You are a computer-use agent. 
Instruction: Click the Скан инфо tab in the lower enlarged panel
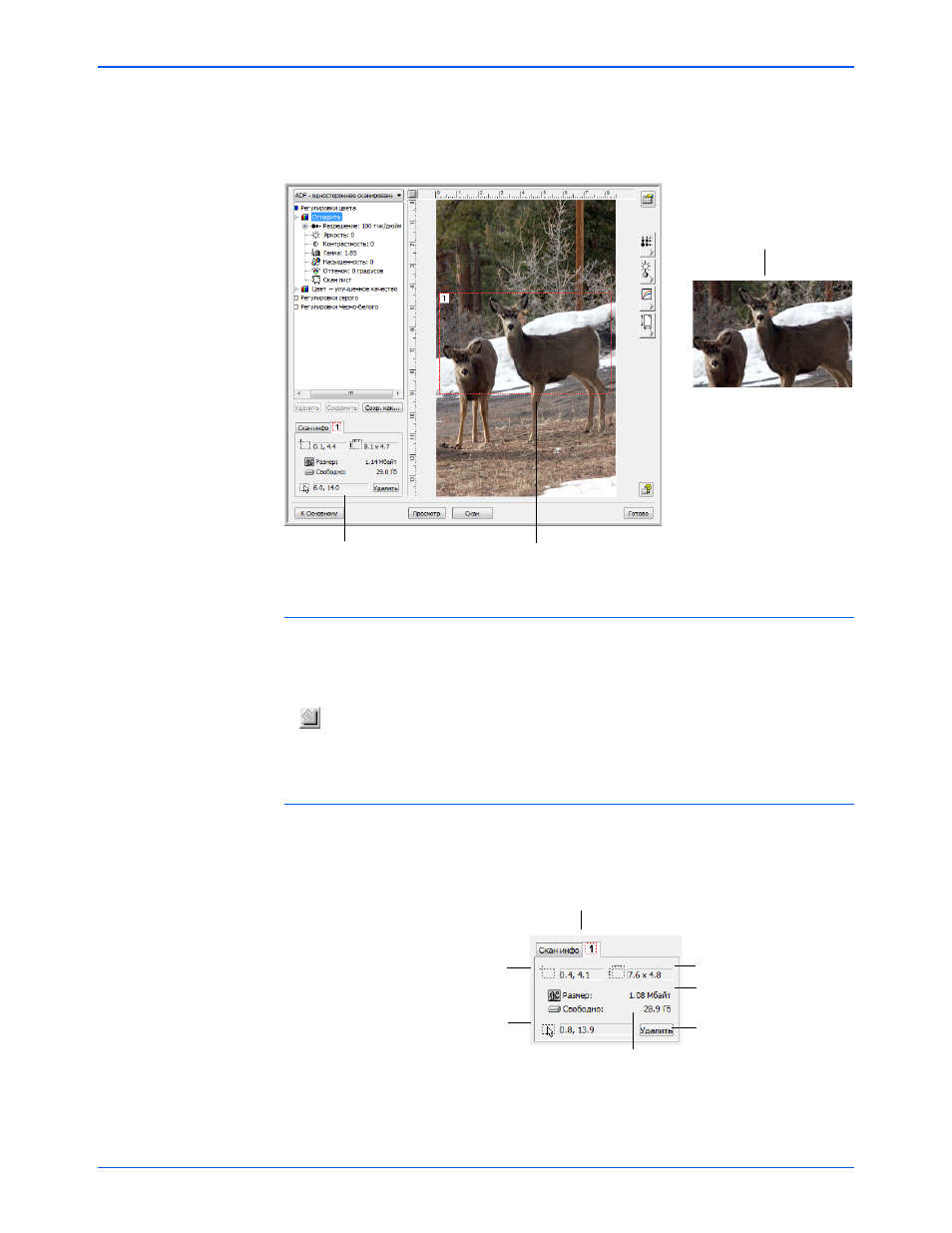(x=559, y=949)
